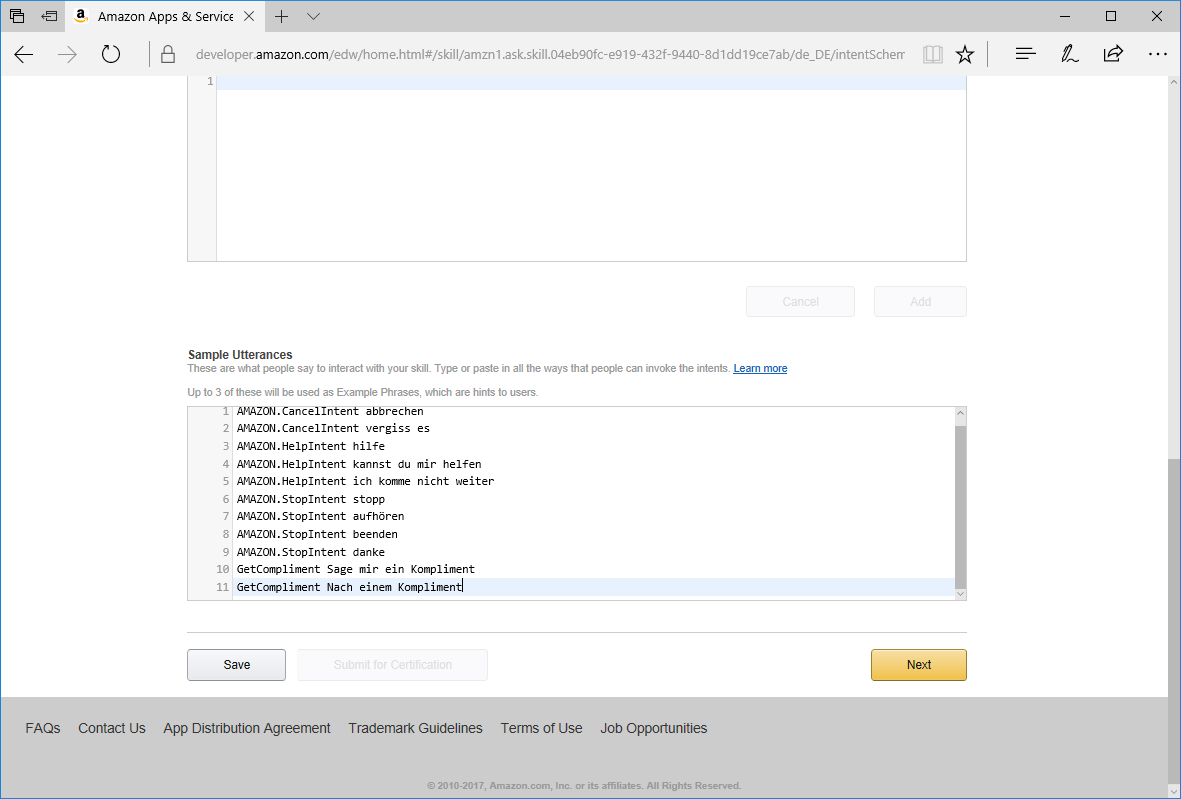Click the tab preview icon at top-left
Image resolution: width=1181 pixels, height=799 pixels.
pyautogui.click(x=17, y=17)
